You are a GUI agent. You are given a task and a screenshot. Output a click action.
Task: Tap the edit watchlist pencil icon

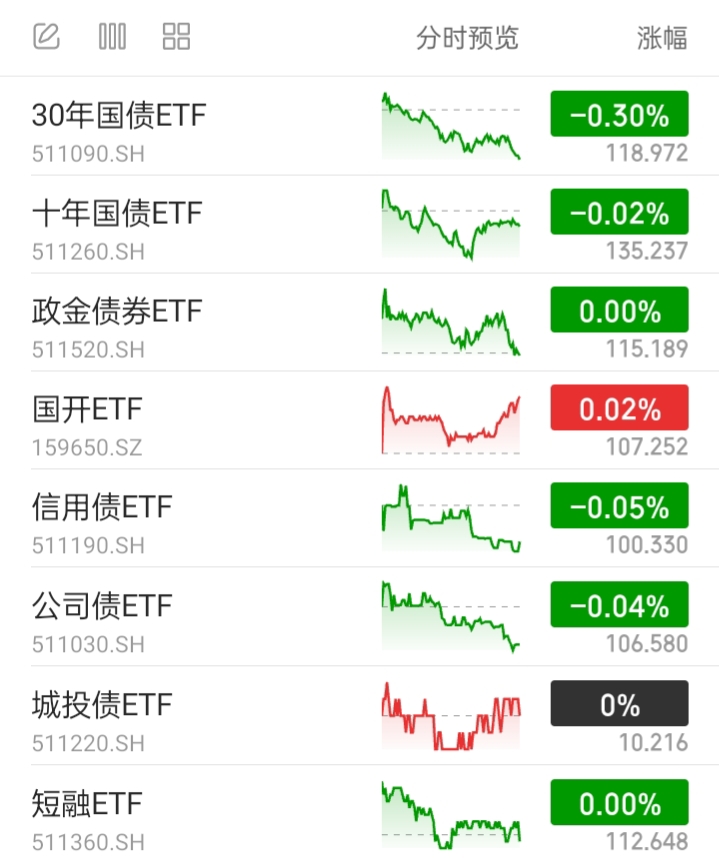pyautogui.click(x=47, y=37)
